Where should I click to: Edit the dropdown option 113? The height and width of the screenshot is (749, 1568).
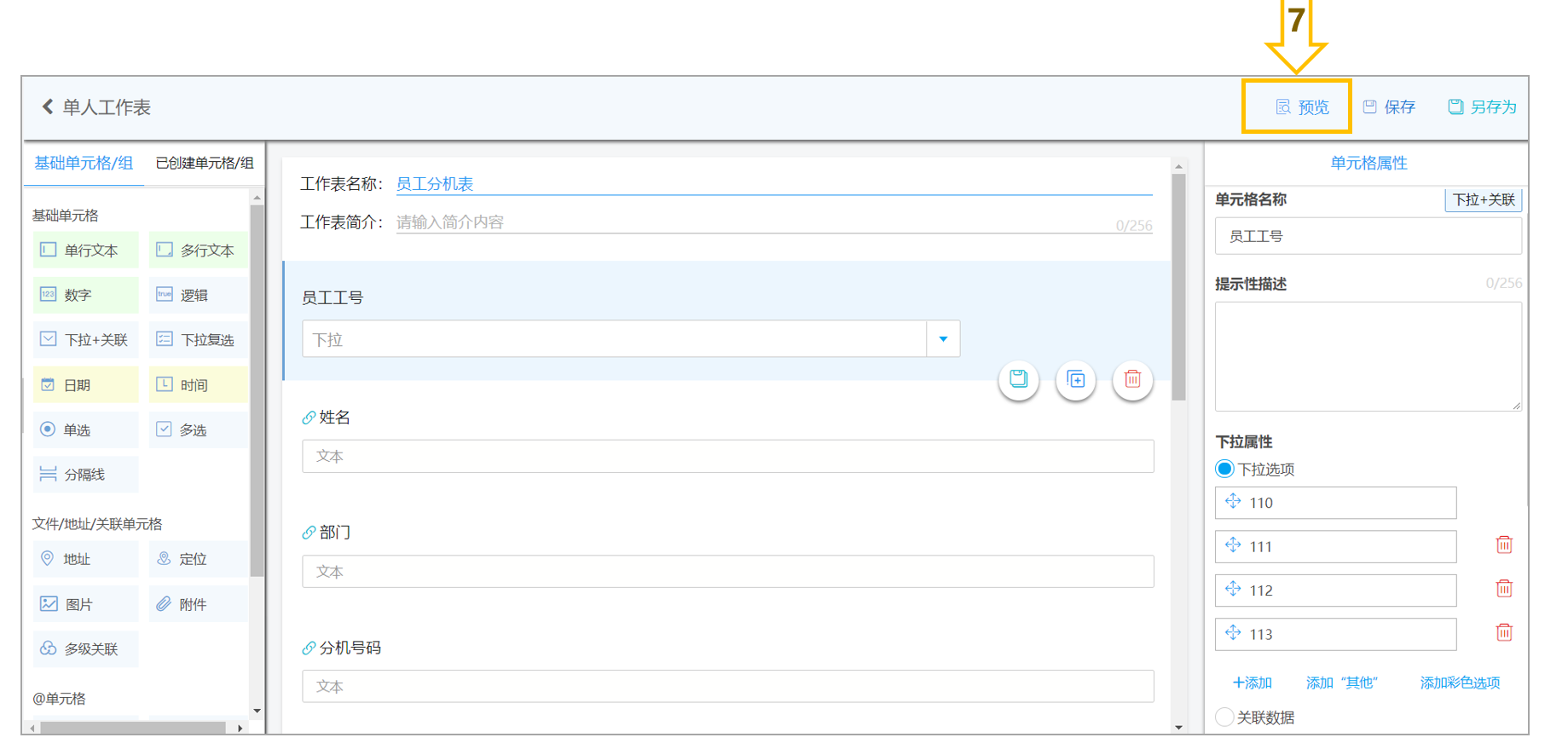(1336, 634)
